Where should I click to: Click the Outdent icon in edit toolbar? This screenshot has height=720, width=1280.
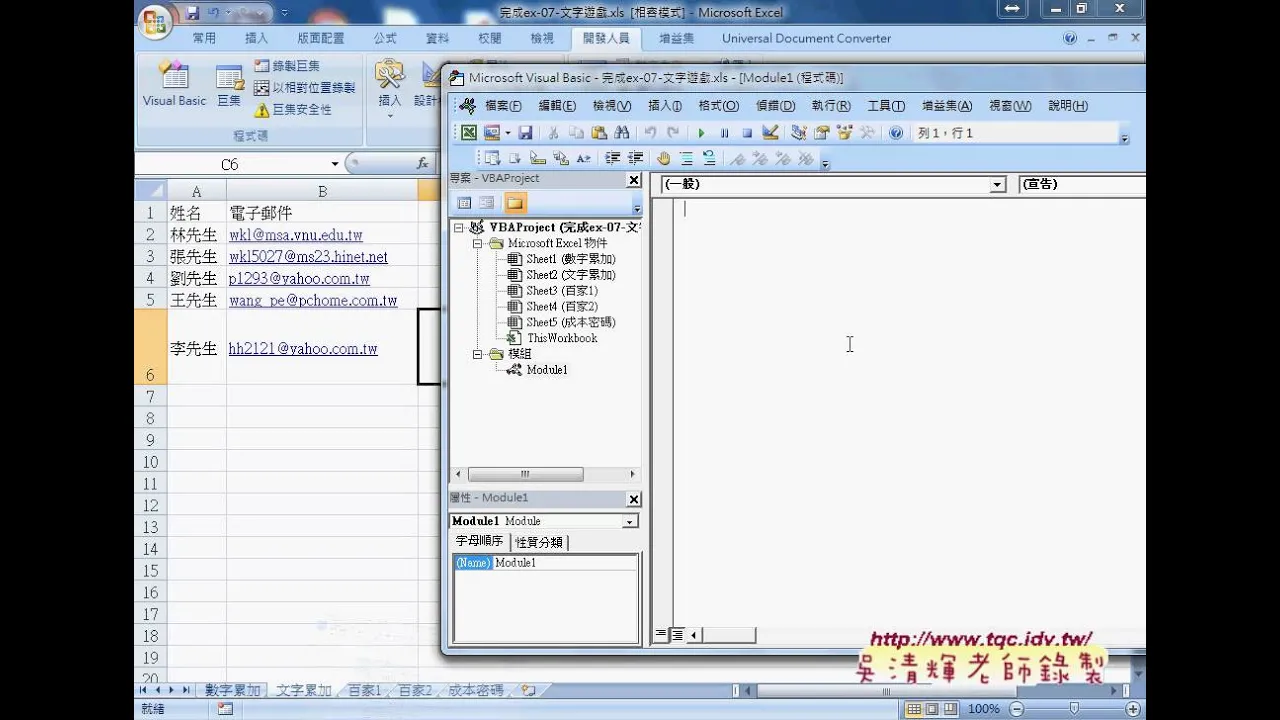[x=636, y=158]
